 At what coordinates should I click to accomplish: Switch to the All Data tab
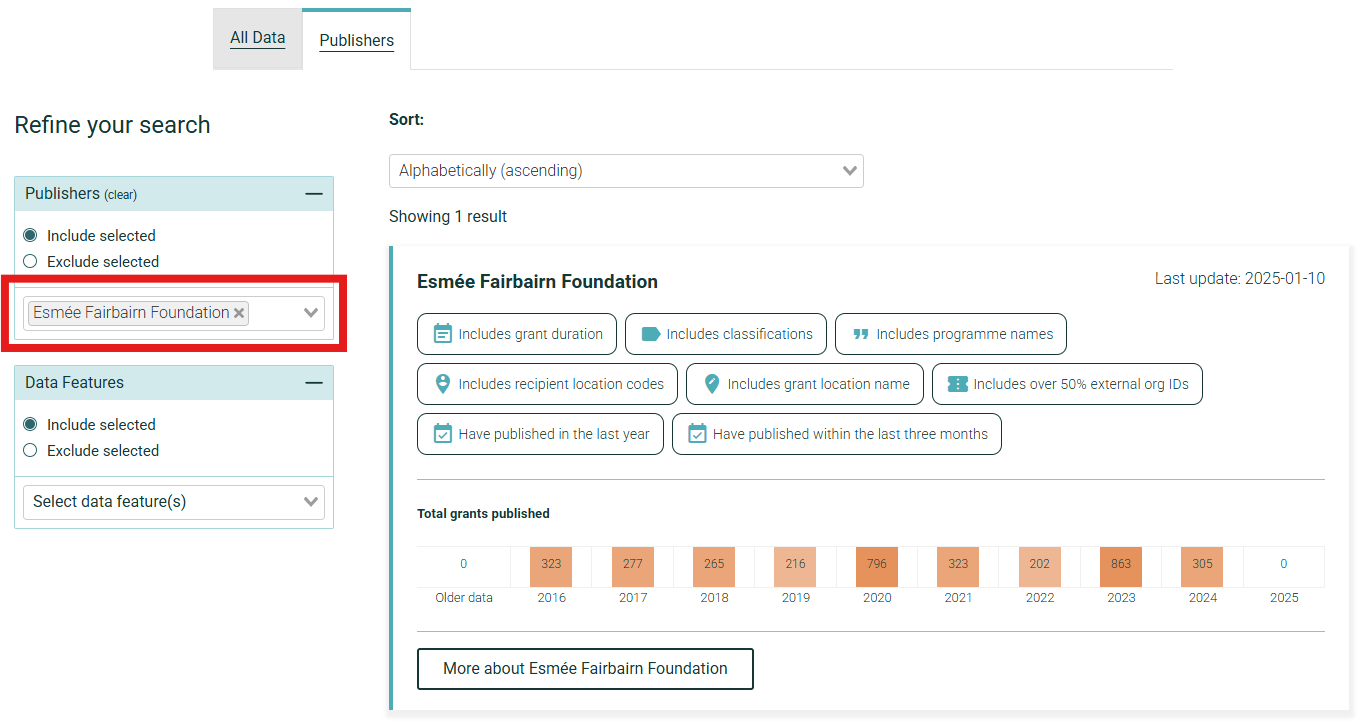coord(257,38)
